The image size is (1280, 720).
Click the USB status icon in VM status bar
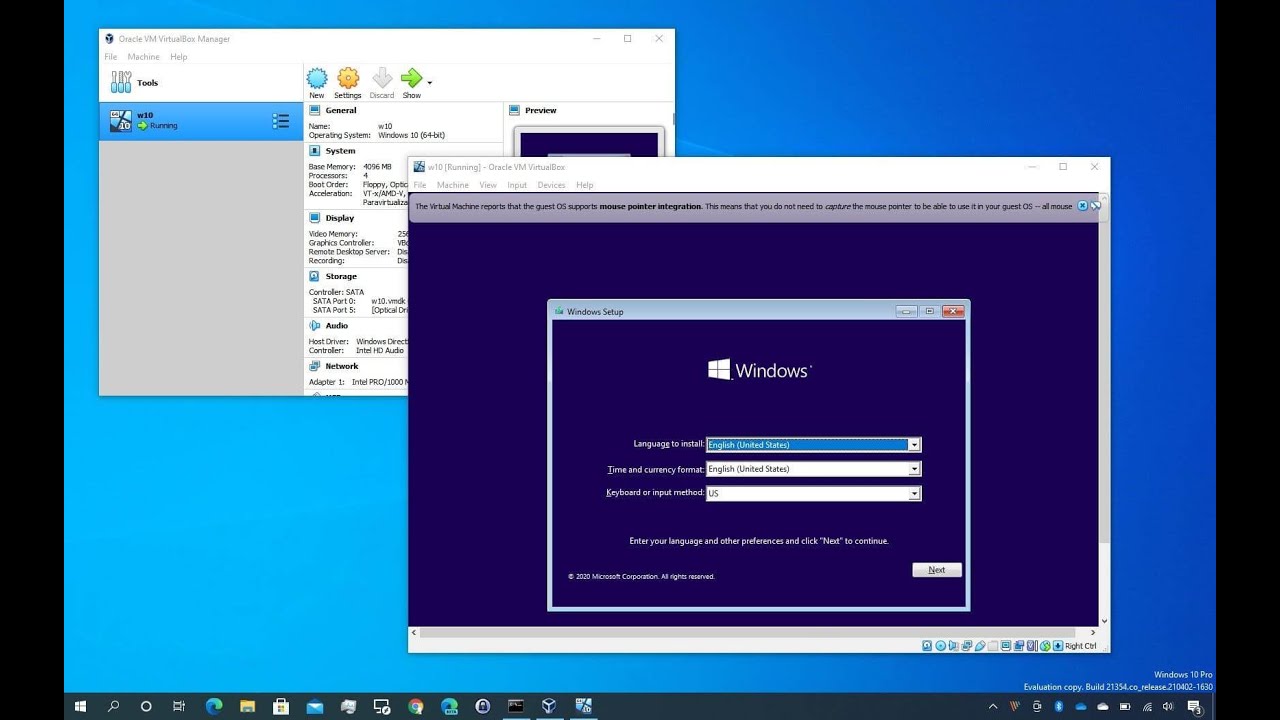980,646
